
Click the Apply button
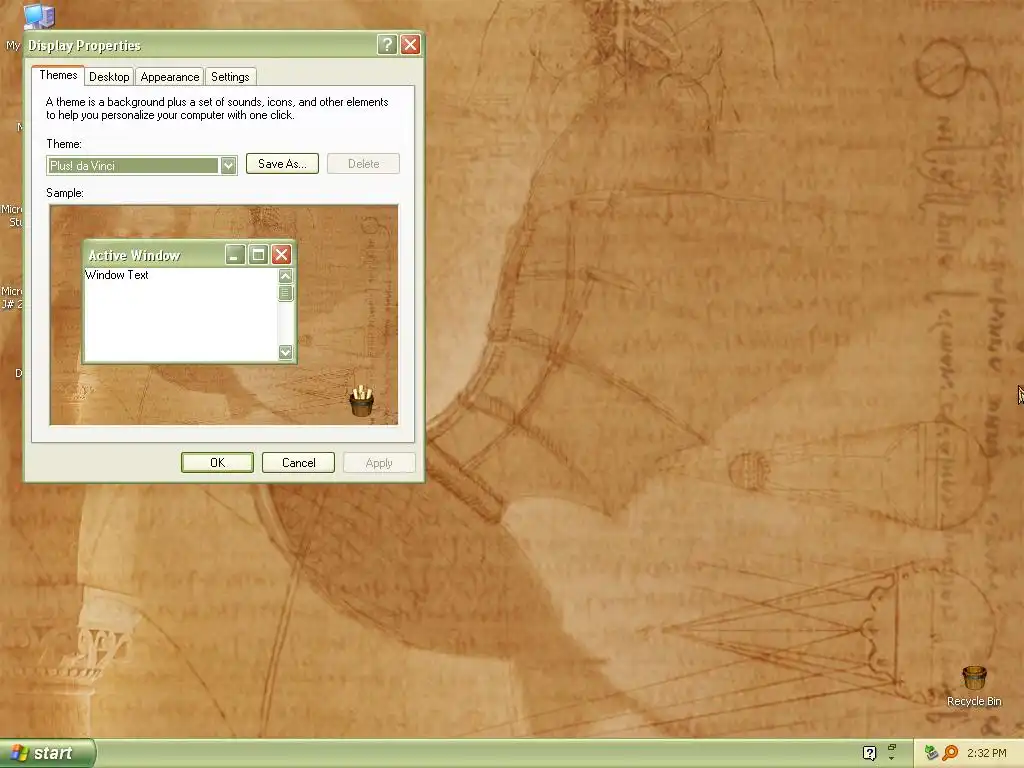(379, 462)
